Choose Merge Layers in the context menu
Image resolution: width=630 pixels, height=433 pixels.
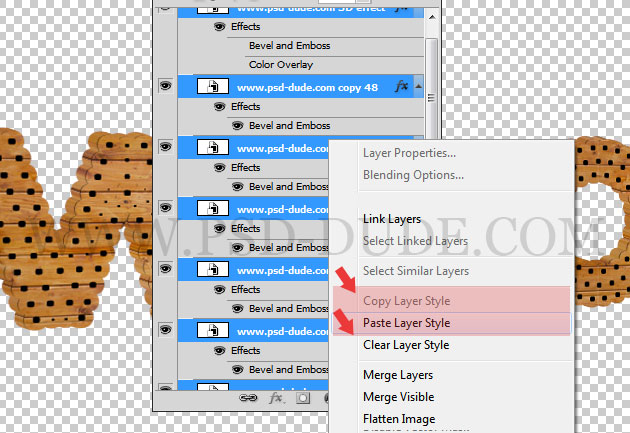tap(398, 375)
